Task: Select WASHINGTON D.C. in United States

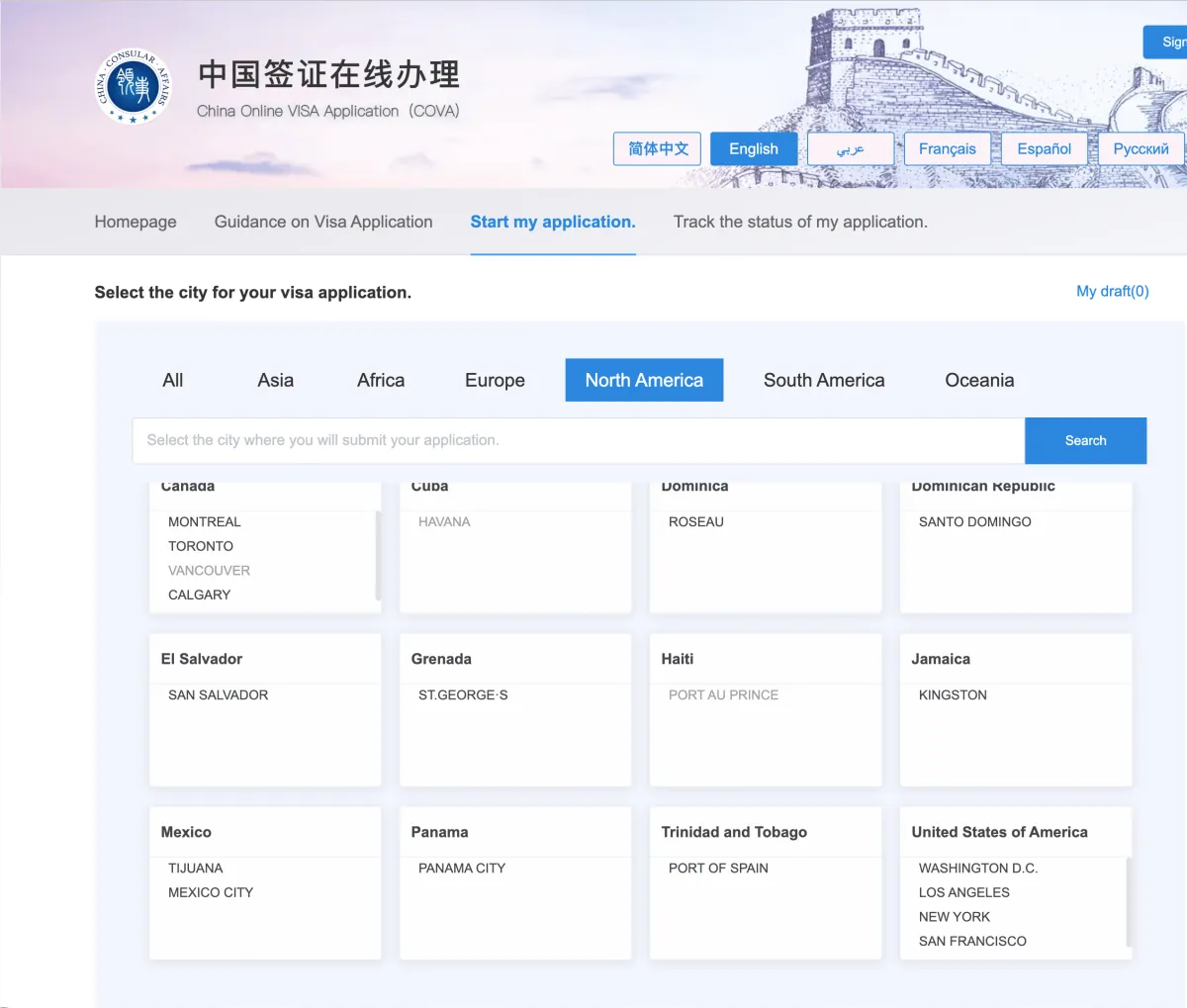Action: pyautogui.click(x=977, y=868)
